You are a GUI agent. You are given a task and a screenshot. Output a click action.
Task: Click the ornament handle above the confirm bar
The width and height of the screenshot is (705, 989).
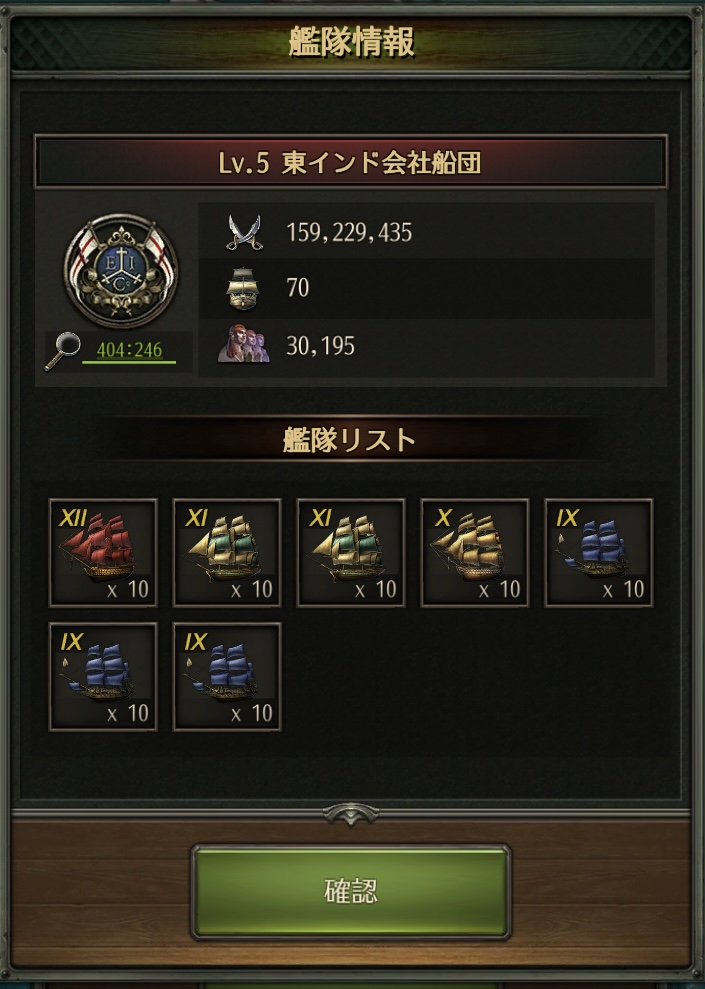pyautogui.click(x=351, y=814)
